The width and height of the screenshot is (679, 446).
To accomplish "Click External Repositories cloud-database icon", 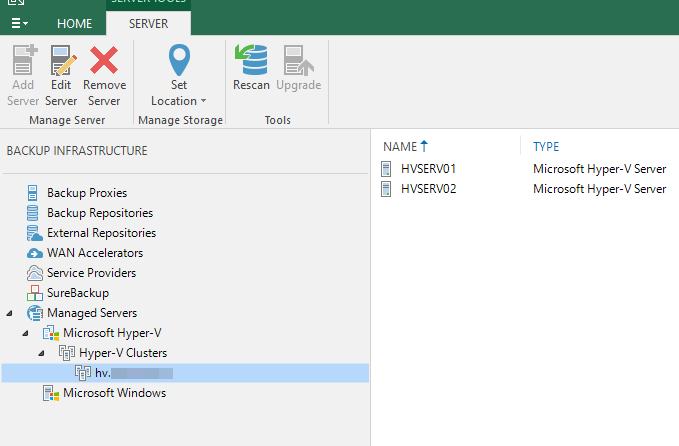I will pos(34,233).
